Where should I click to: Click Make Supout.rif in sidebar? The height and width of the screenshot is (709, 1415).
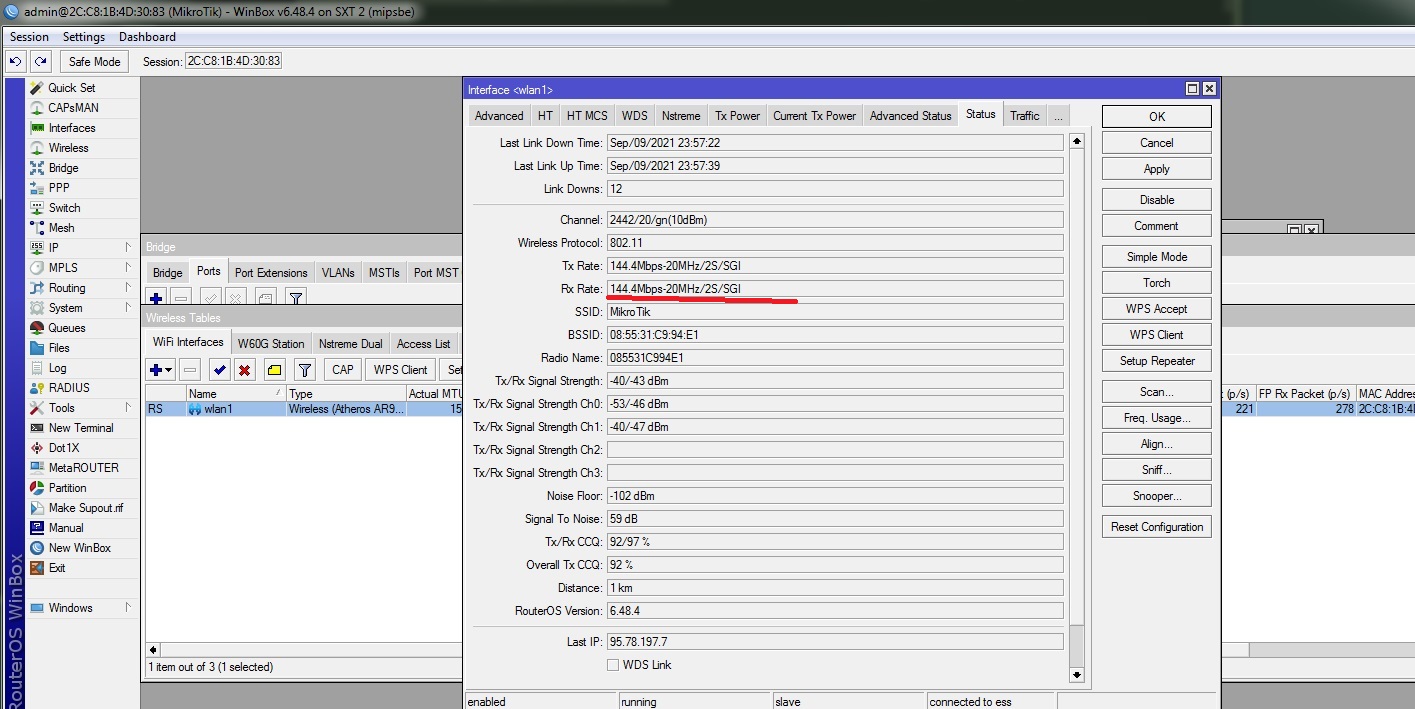[85, 508]
